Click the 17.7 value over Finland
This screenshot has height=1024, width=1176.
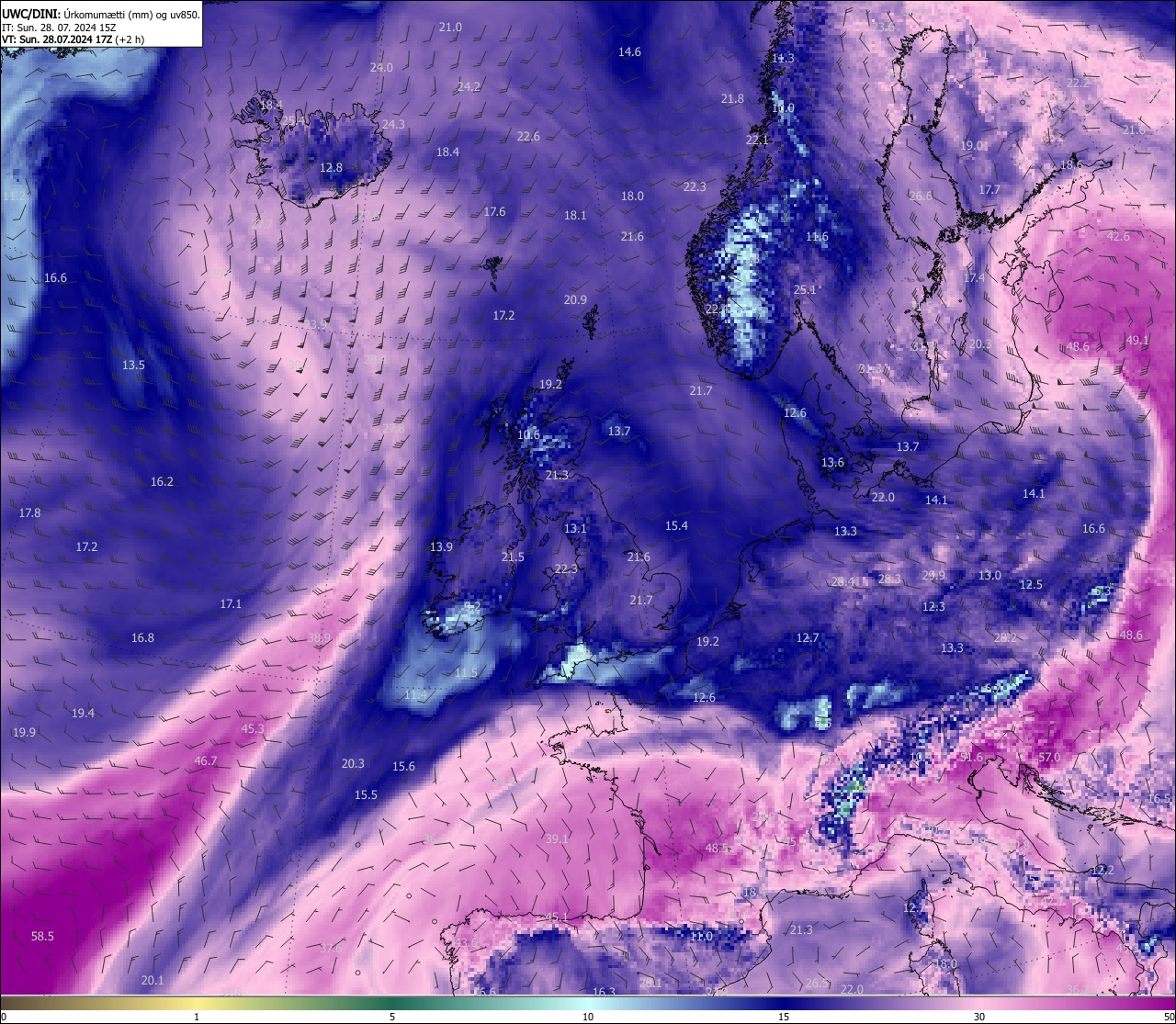click(x=989, y=189)
